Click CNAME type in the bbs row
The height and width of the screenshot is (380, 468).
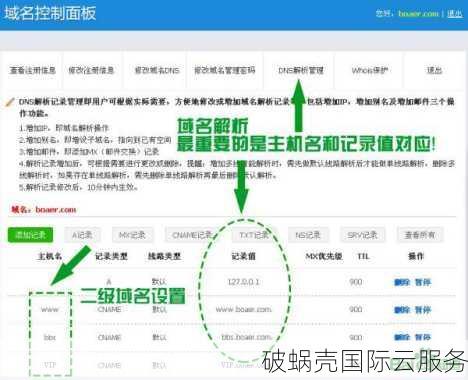(109, 337)
